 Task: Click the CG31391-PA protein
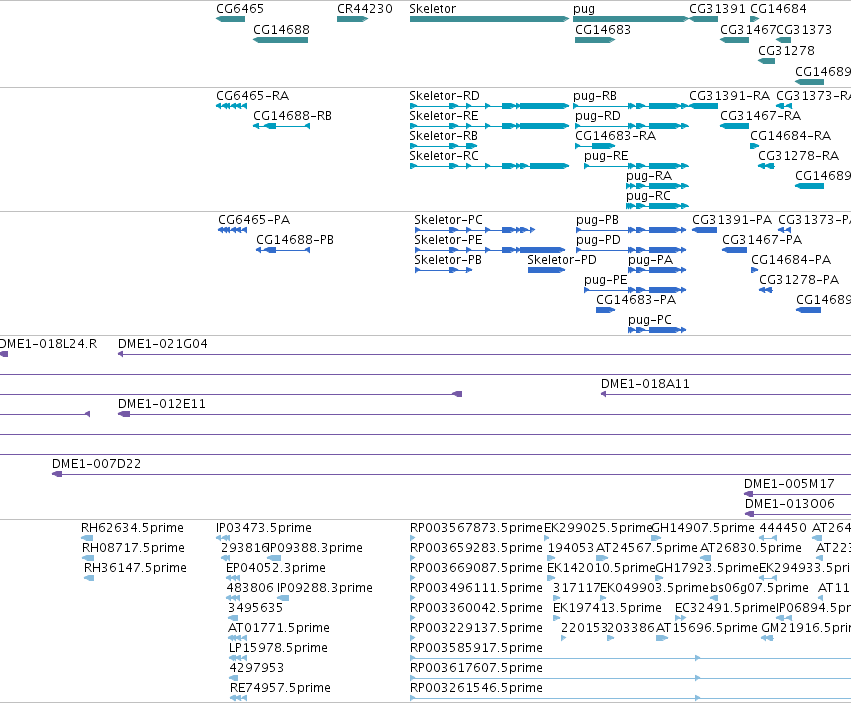pos(705,230)
